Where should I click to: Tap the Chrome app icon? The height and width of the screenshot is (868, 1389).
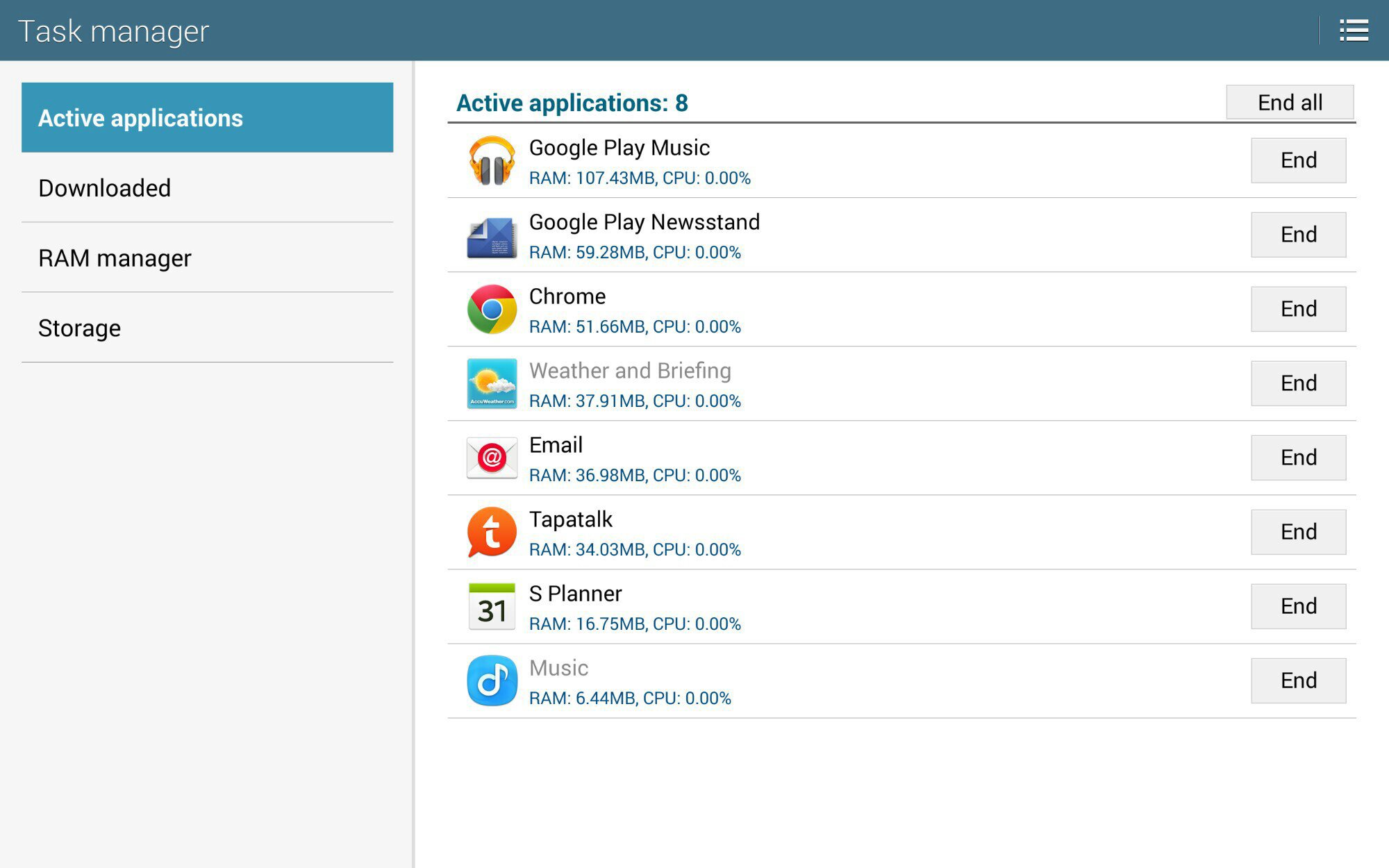pos(492,309)
